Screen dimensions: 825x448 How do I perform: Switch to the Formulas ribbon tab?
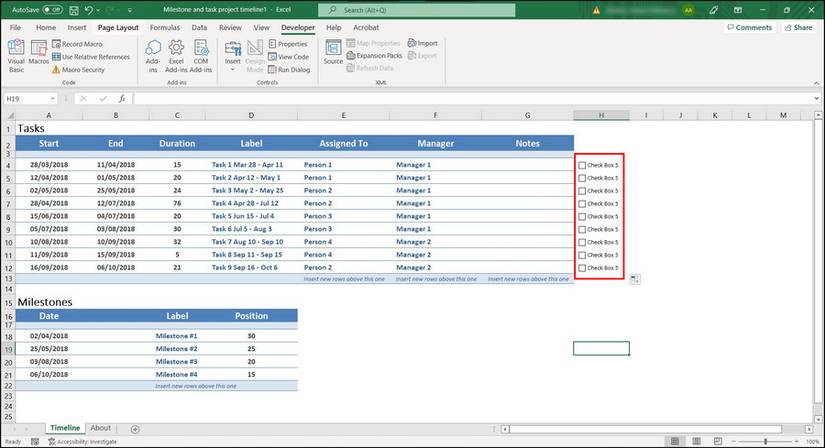pos(165,28)
